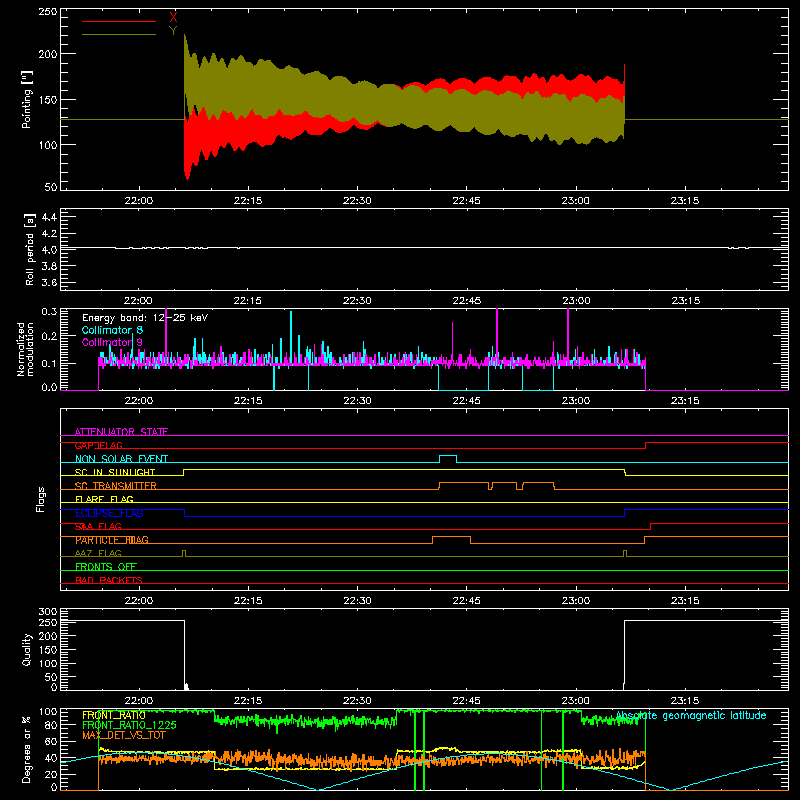Click the SC_IN_SUNLIGHT flag label
Screen dimensions: 800x800
point(115,472)
